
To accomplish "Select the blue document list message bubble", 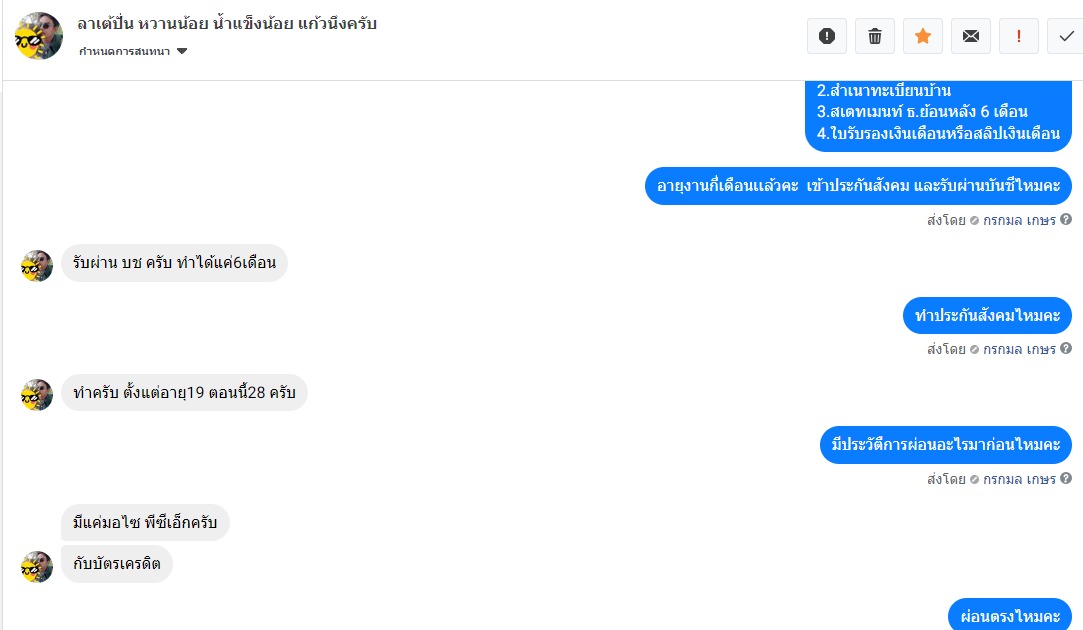I will tap(938, 116).
